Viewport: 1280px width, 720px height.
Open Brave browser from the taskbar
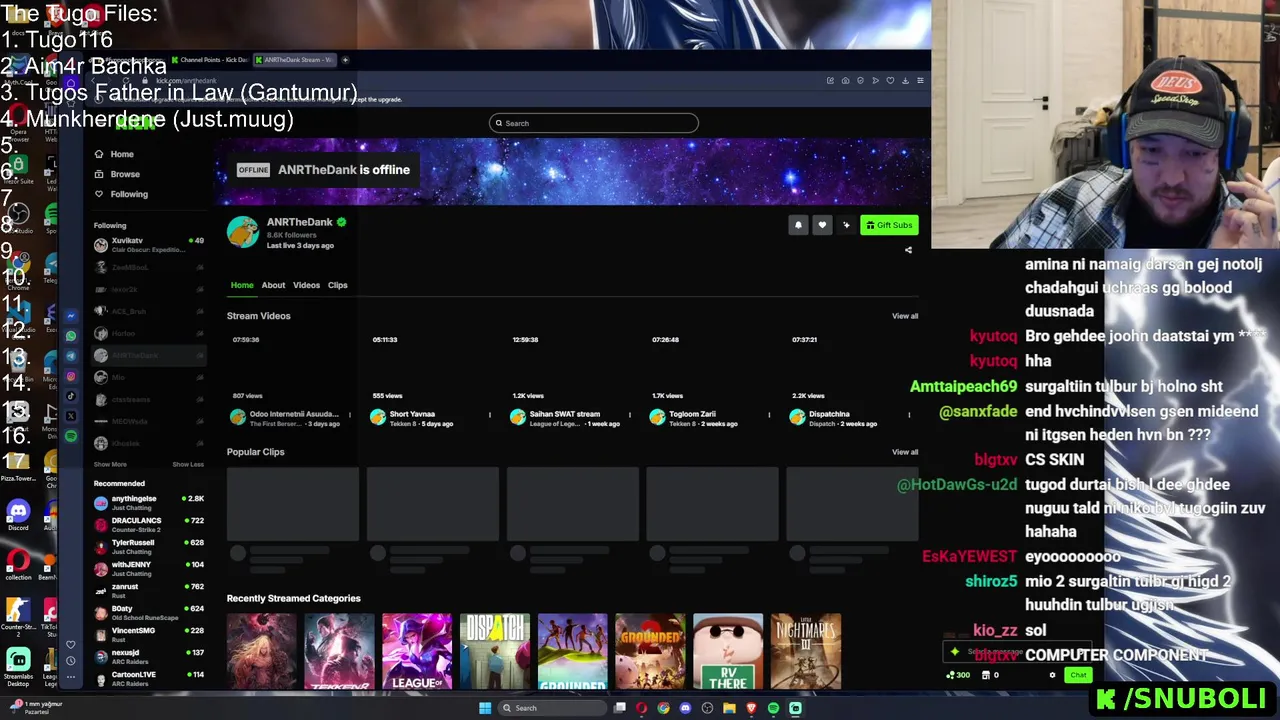751,708
